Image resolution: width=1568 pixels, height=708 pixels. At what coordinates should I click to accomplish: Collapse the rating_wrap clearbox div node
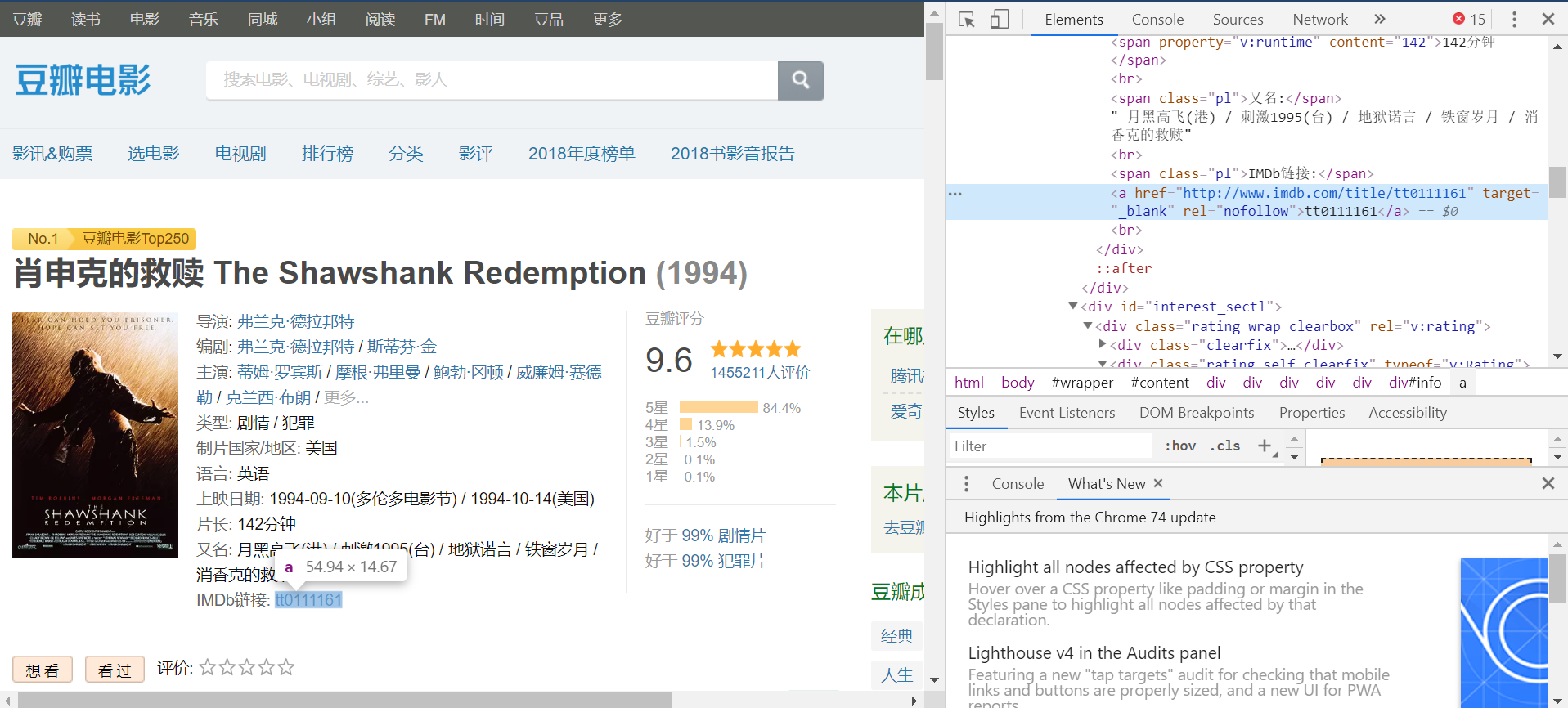(1087, 326)
